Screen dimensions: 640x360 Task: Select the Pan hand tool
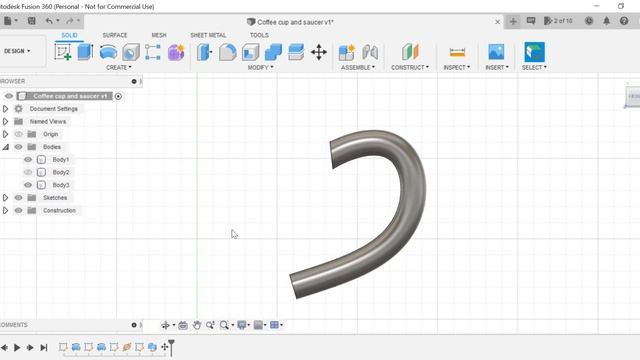(x=197, y=325)
